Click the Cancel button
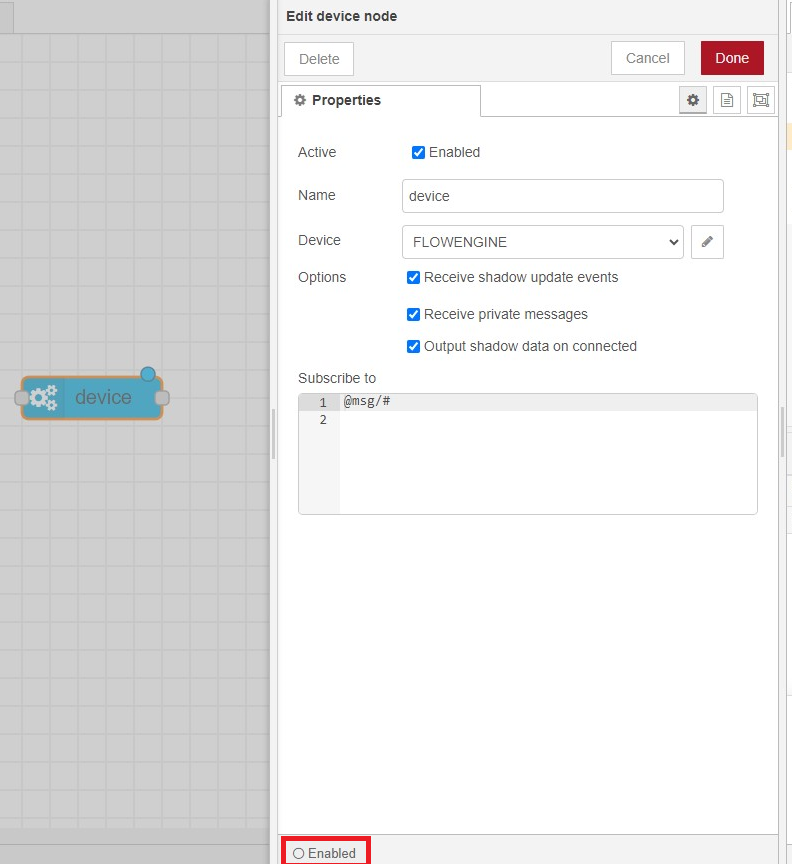This screenshot has height=864, width=792. click(648, 58)
